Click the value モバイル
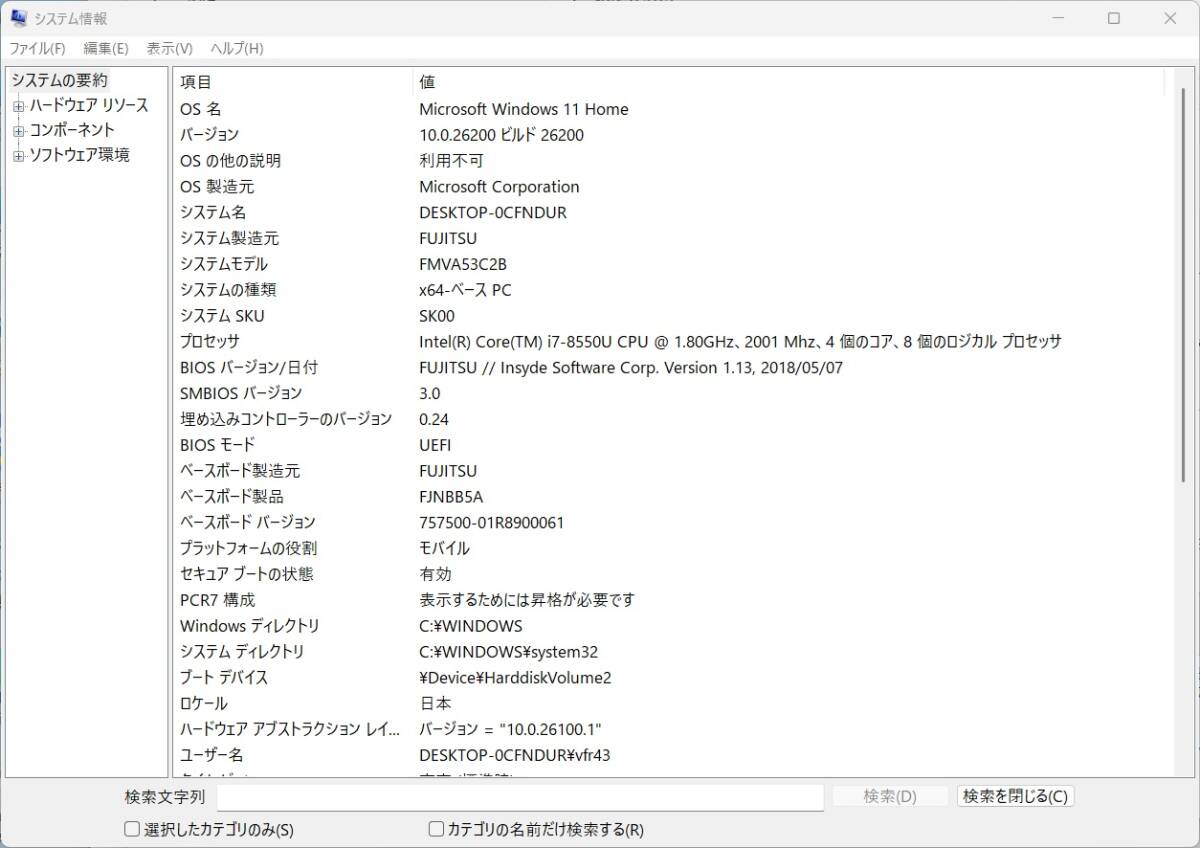The image size is (1200, 848). coord(444,549)
